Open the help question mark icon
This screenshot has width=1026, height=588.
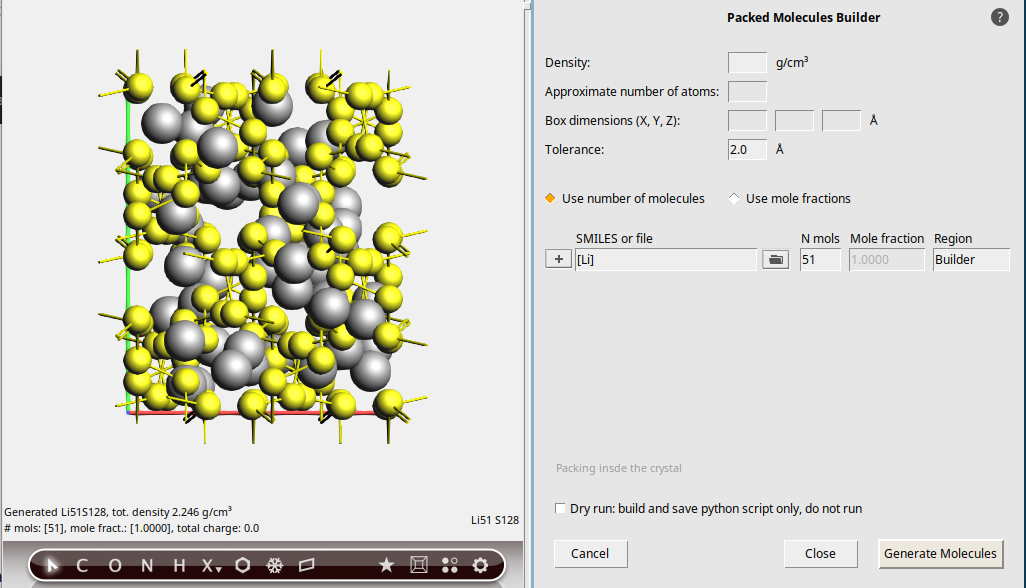[1000, 17]
